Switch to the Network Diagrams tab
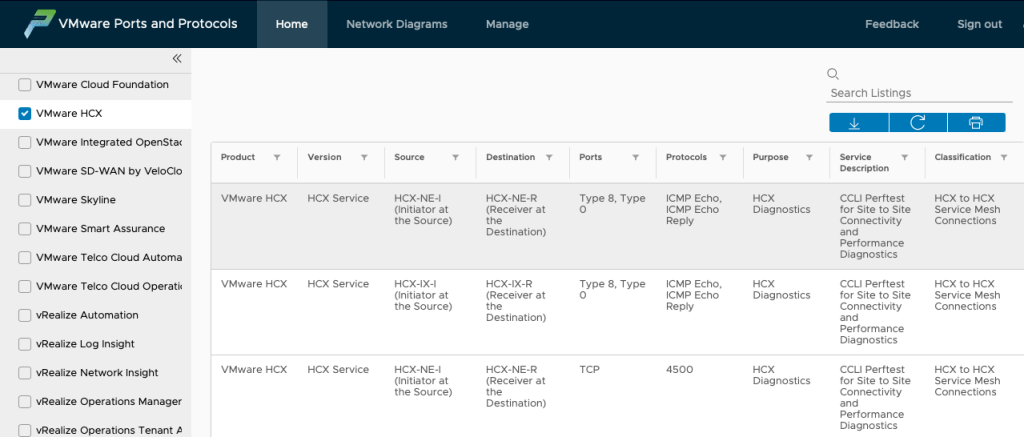 click(x=396, y=24)
